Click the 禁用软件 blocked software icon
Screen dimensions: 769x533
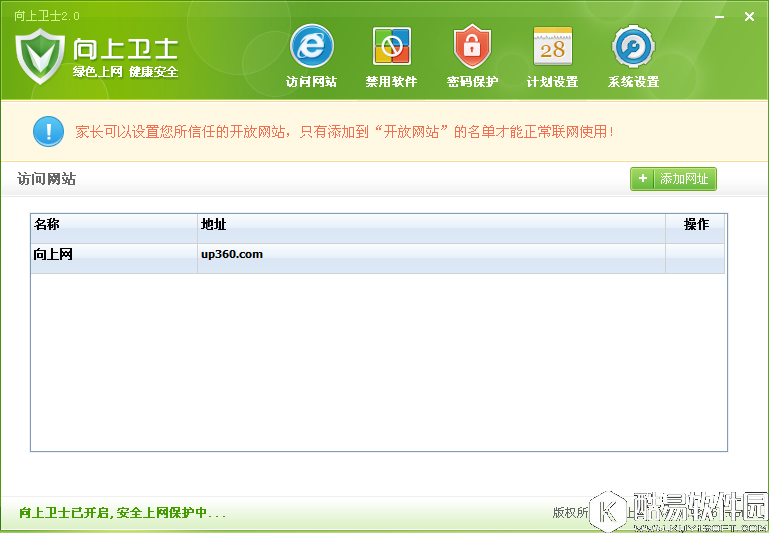[x=391, y=46]
